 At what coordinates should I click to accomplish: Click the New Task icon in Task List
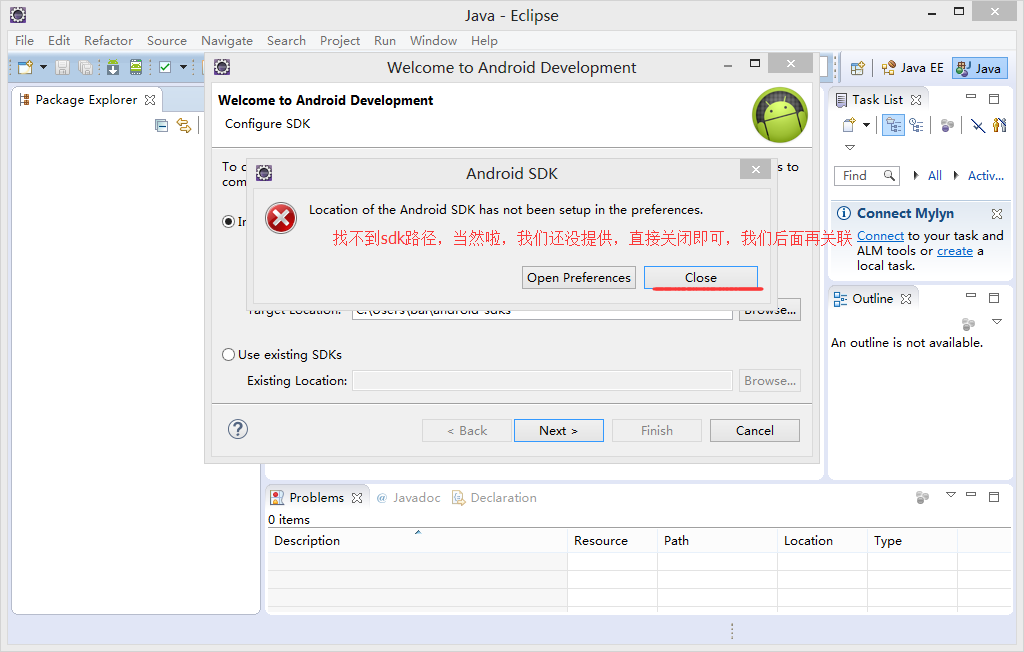coord(849,125)
